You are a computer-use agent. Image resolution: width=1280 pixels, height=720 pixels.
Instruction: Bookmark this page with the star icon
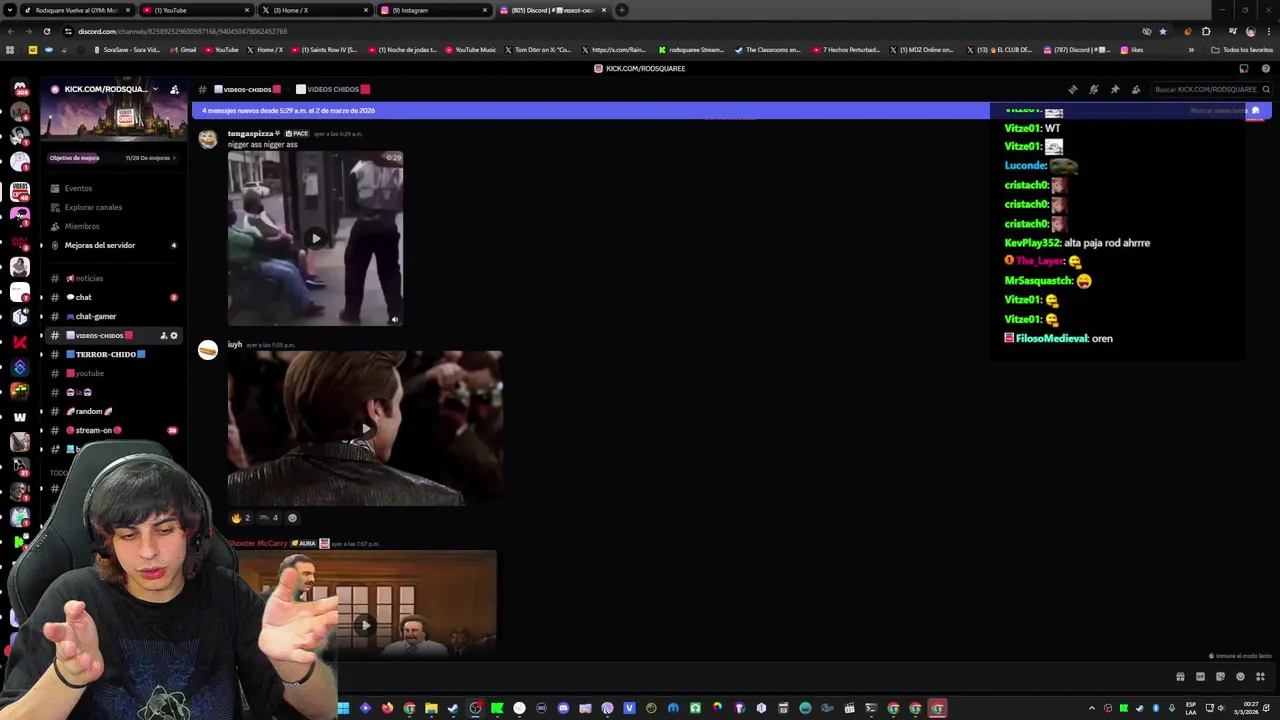(x=1162, y=31)
